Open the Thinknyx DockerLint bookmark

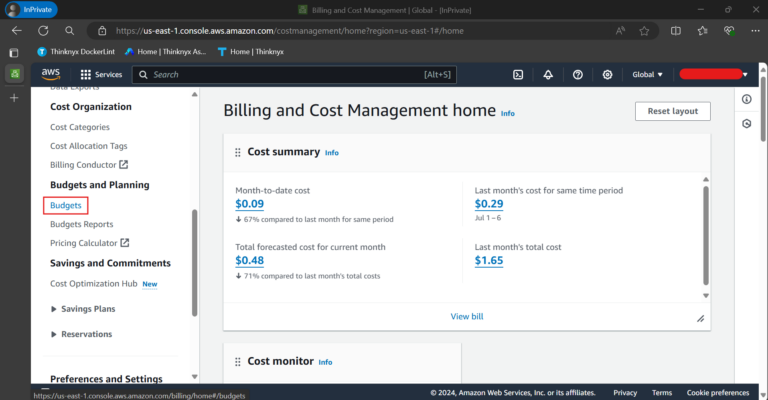coord(76,52)
